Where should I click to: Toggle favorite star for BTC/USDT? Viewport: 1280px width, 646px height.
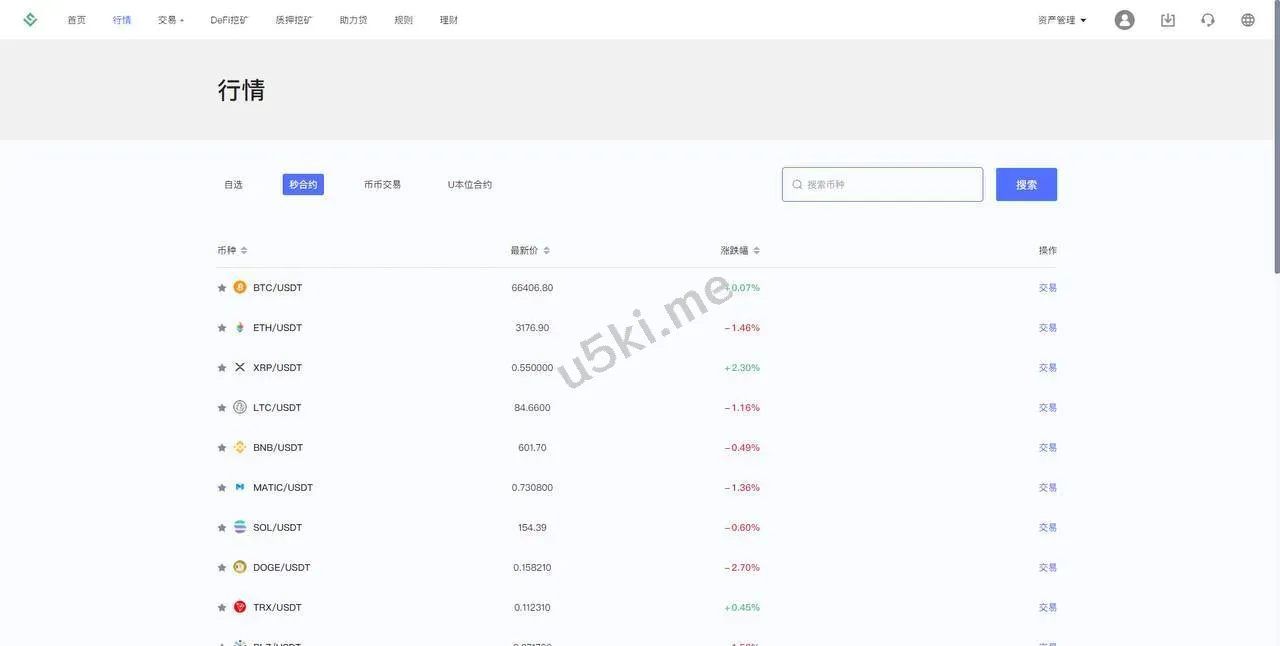222,288
